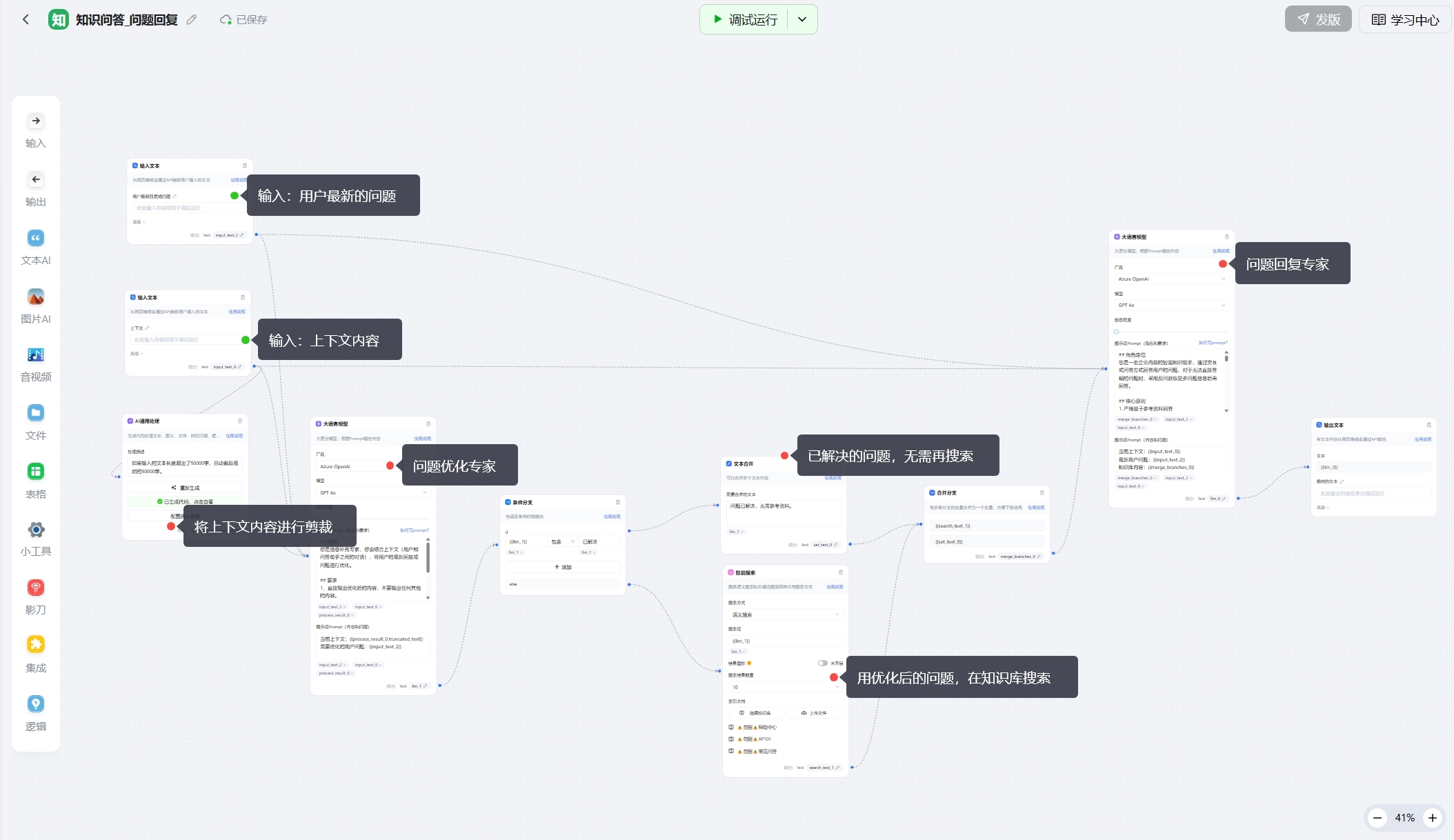Toggle the 结果重排 switch in 智能搜索
Screen dimensions: 1454x840
822,663
